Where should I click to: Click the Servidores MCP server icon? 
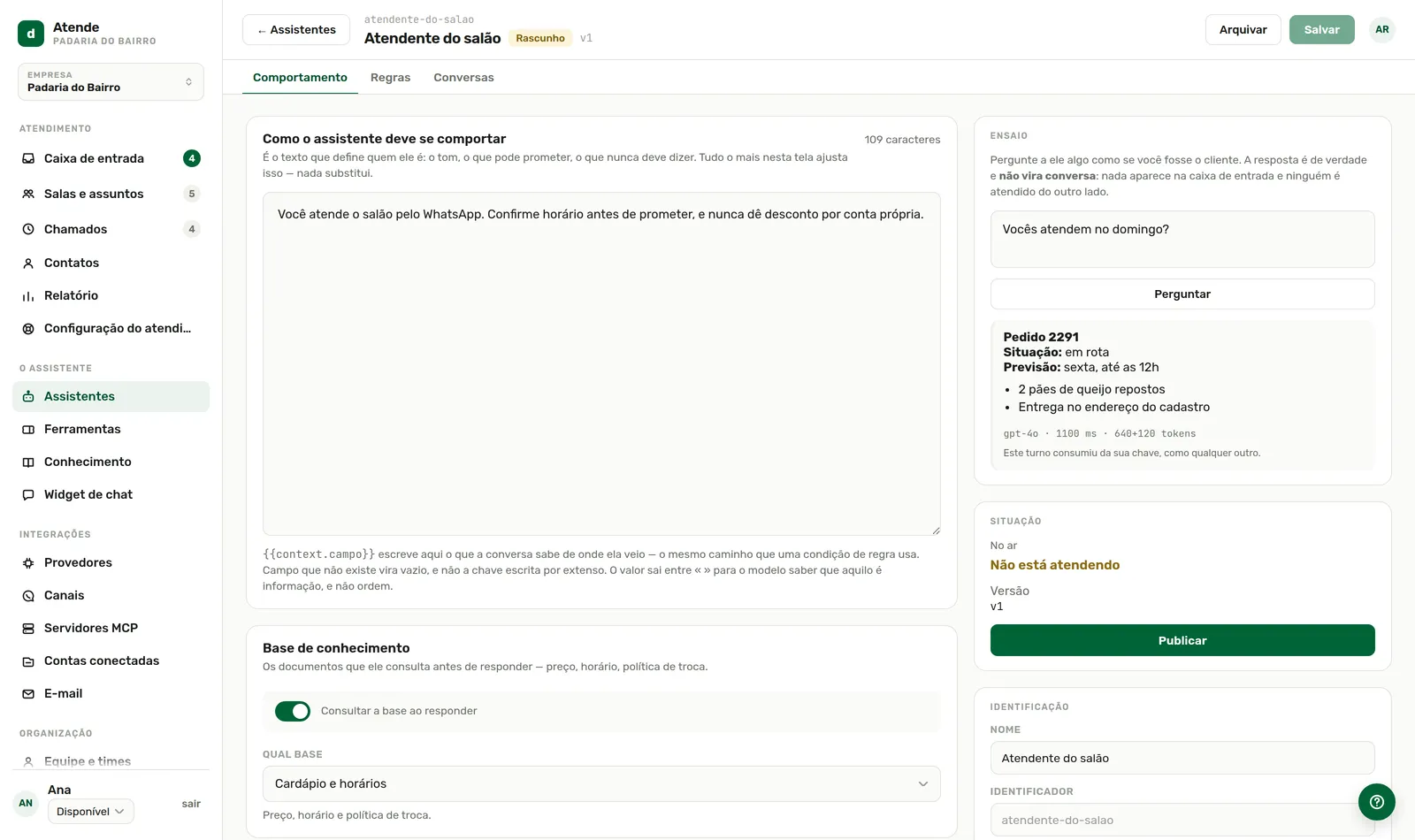point(28,628)
